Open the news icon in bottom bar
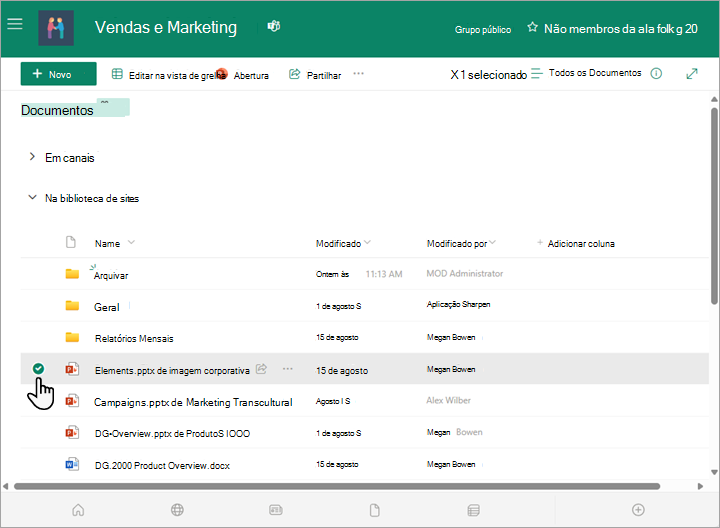 (276, 510)
